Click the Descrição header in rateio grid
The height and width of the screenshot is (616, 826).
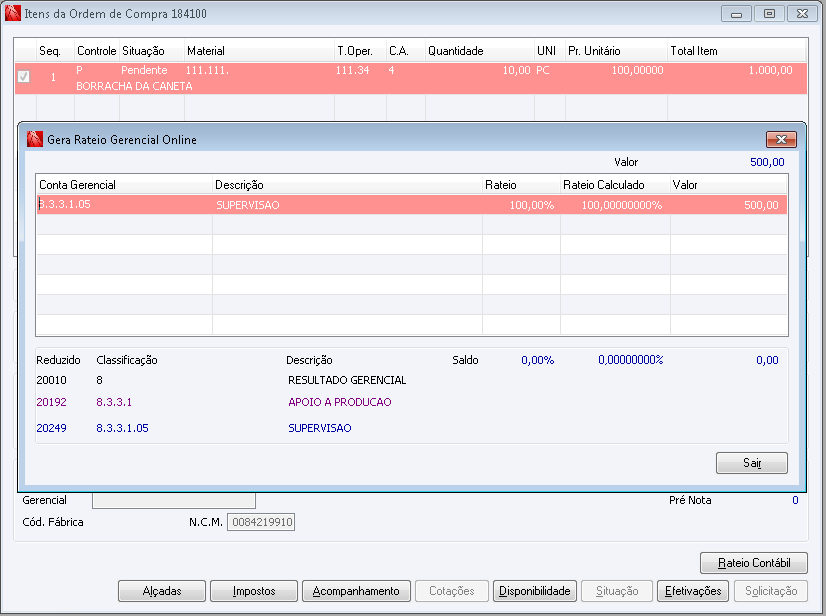(x=347, y=185)
